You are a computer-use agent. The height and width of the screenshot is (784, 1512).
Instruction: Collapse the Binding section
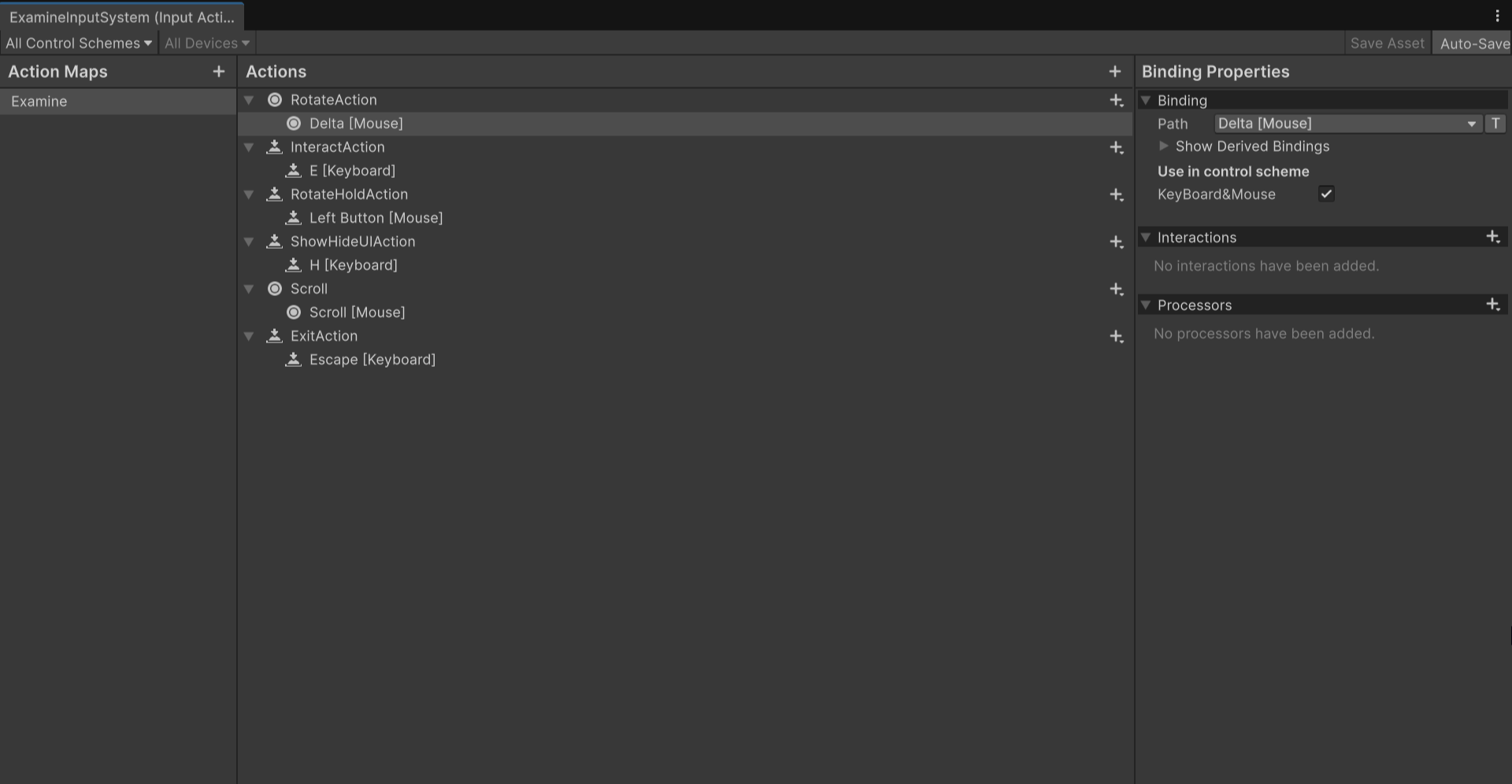point(1147,100)
